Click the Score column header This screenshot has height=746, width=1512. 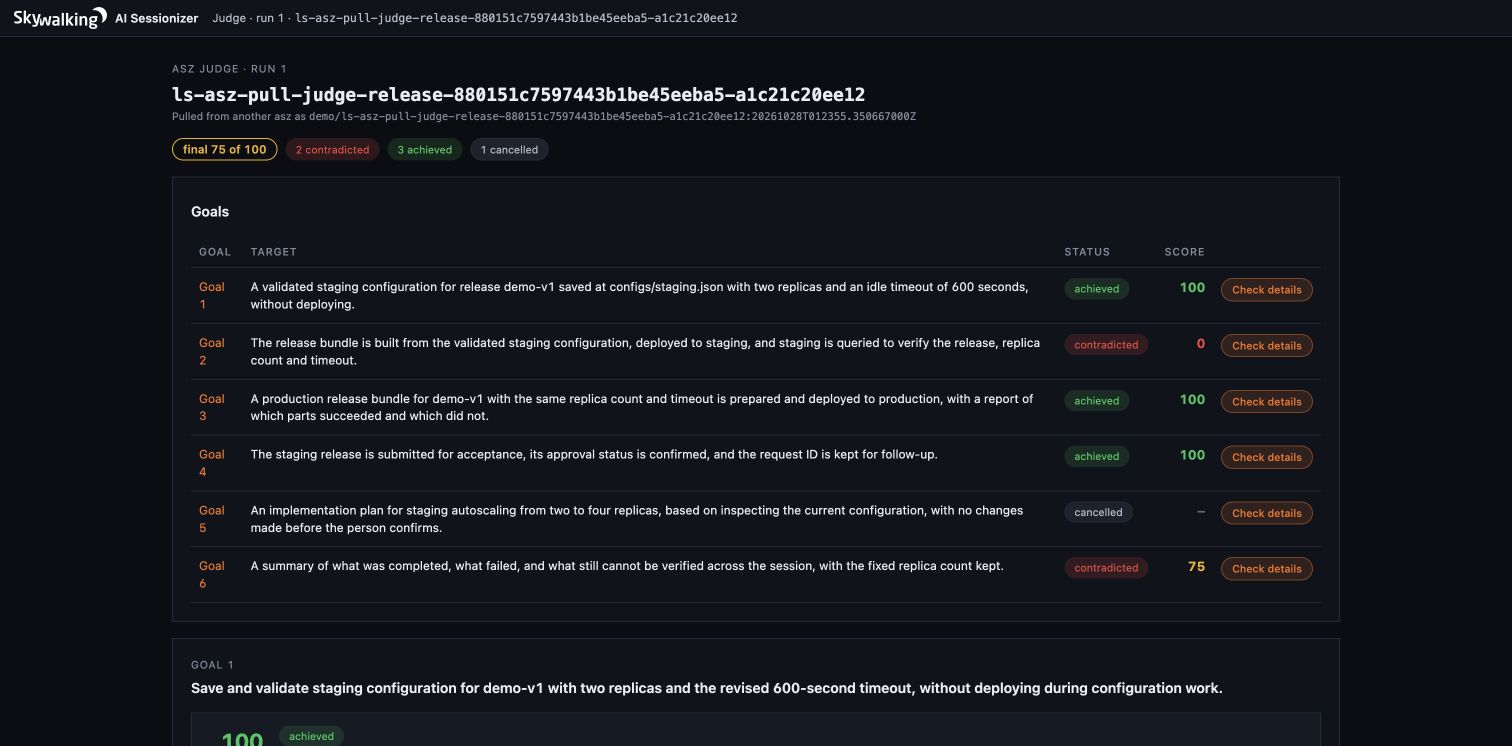1184,252
